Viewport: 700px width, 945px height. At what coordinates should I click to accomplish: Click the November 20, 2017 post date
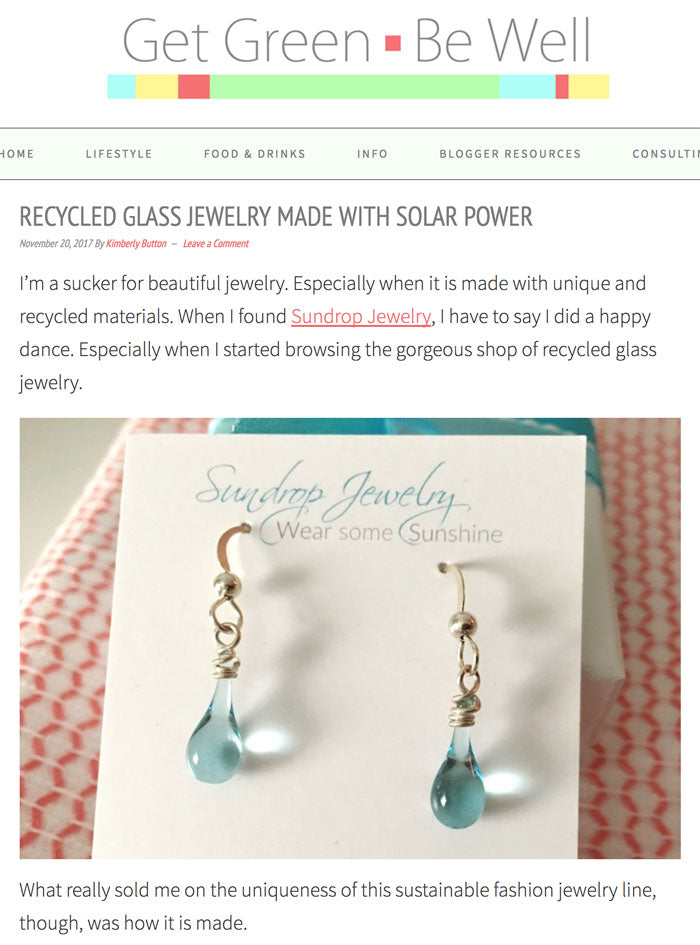[x=56, y=243]
